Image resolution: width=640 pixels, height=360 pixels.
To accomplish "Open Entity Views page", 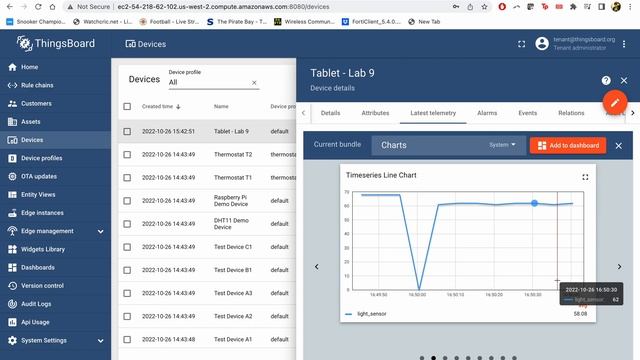I will point(55,195).
